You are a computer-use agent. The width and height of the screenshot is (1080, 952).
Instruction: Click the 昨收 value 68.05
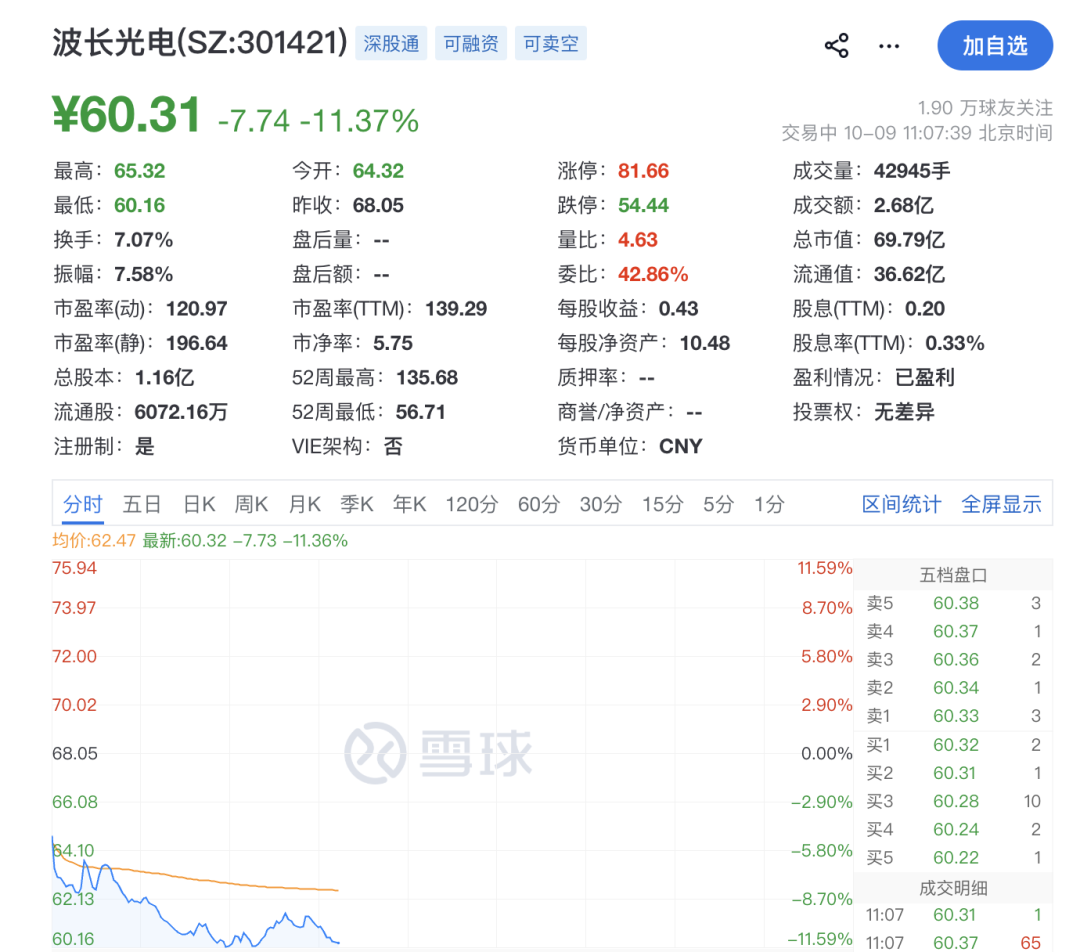378,205
